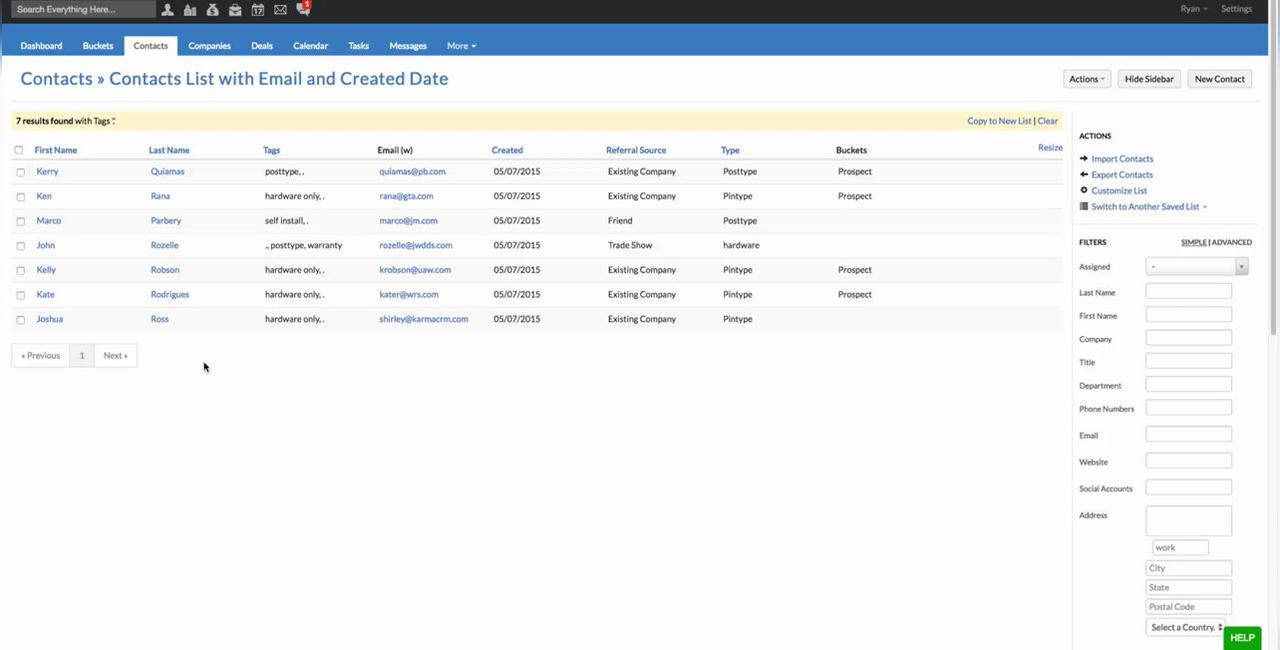
Task: Click the Last Name filter field
Action: 1189,292
